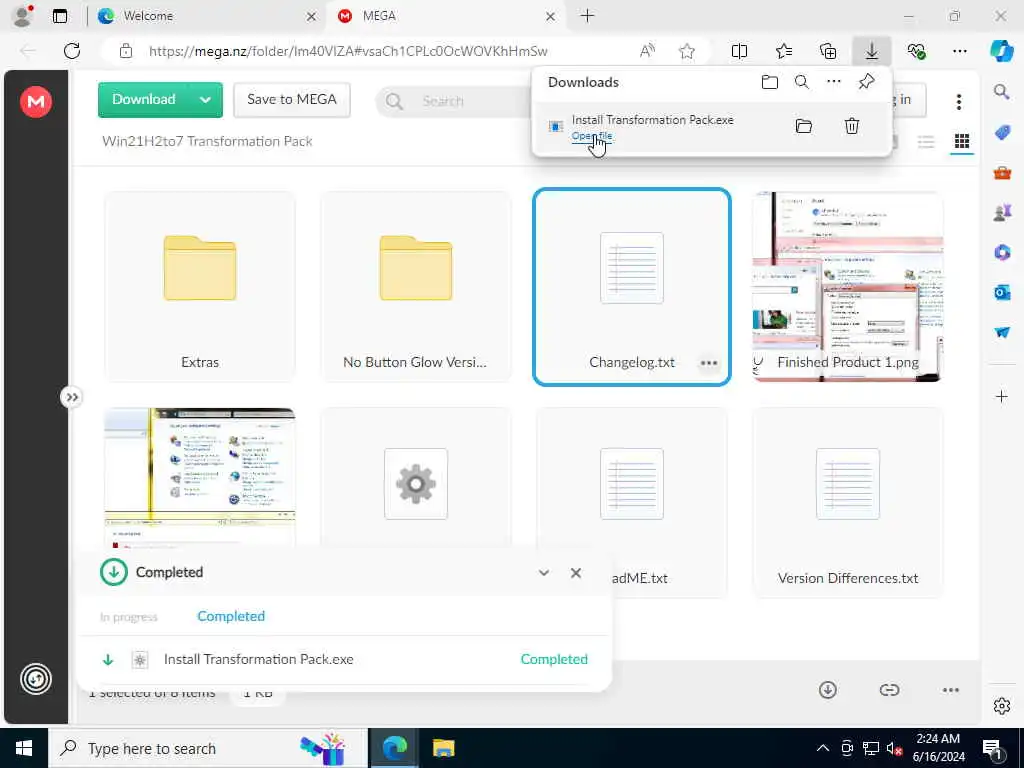Image resolution: width=1024 pixels, height=768 pixels.
Task: Open Edge Favorites list button
Action: coord(784,51)
